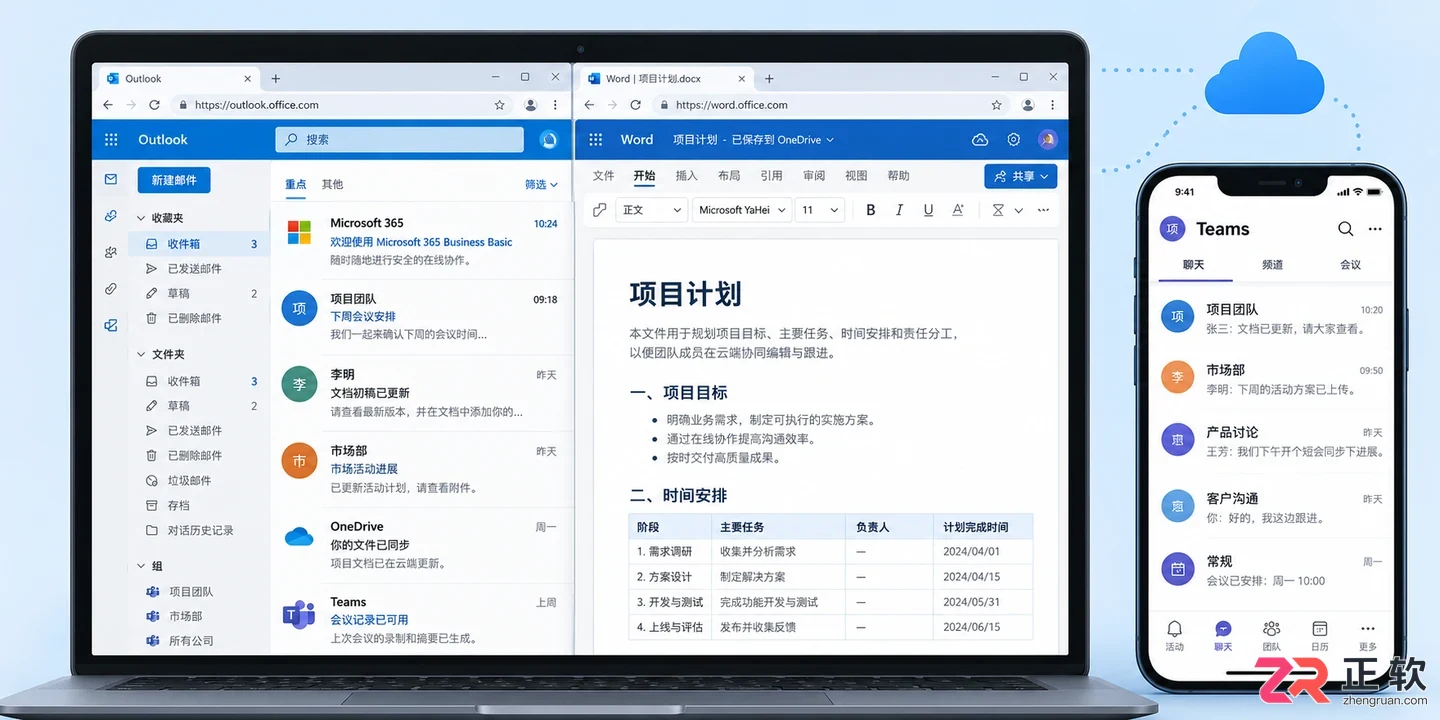The image size is (1440, 720).
Task: Click 新建邮件 new mail button
Action: coord(174,180)
